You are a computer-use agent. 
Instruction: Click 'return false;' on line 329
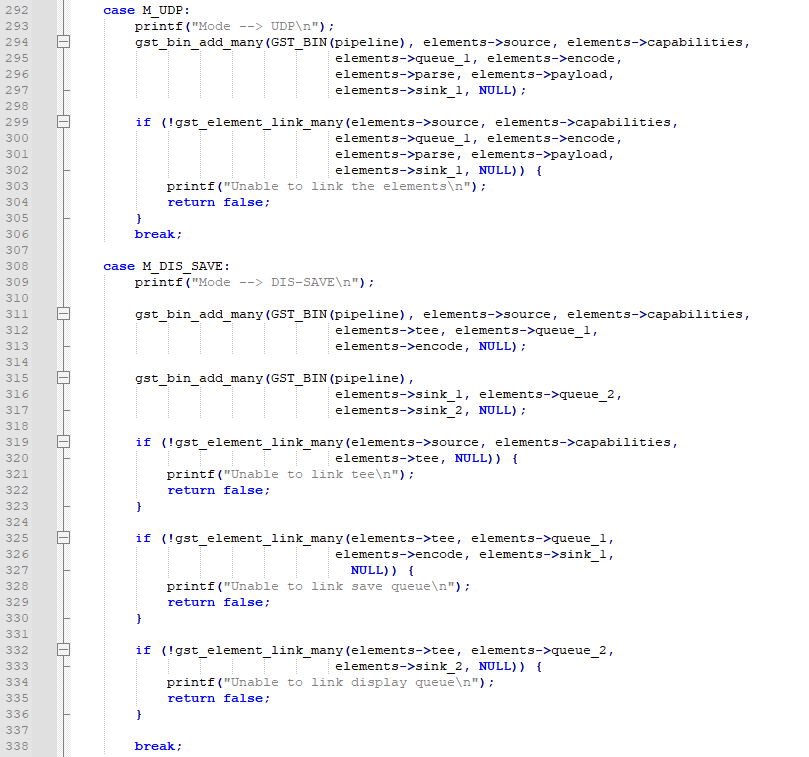[218, 602]
